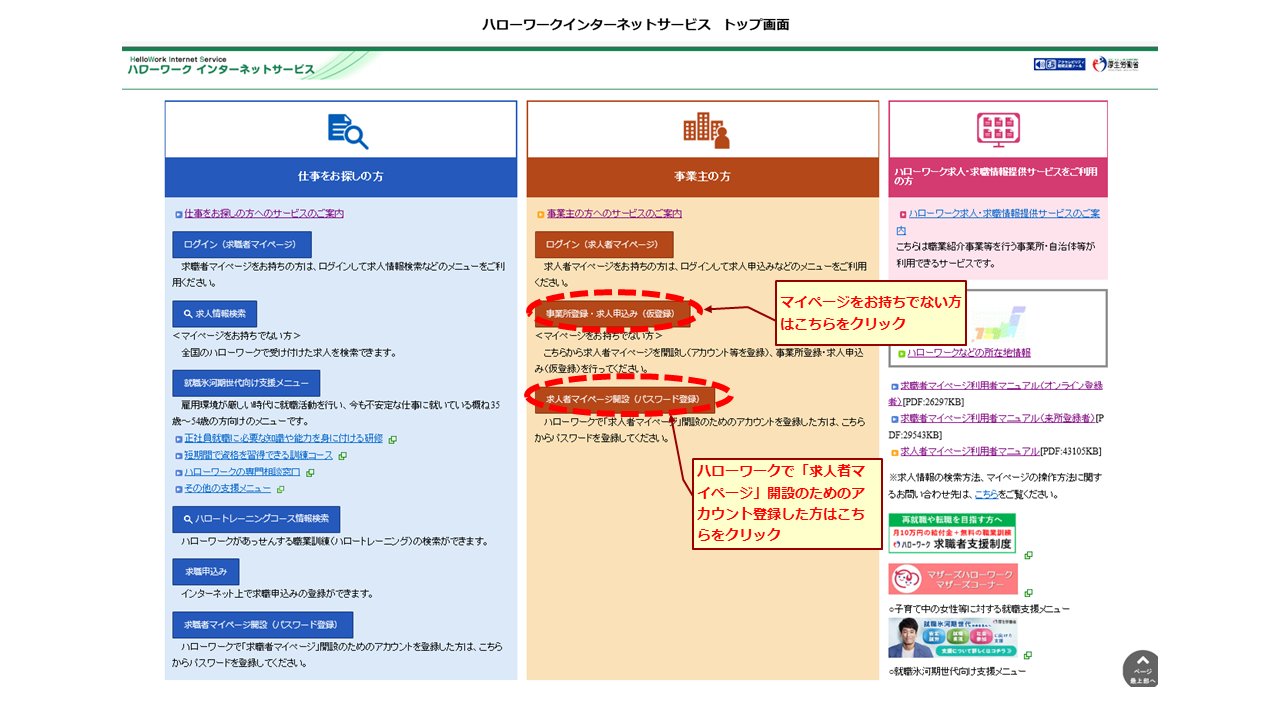Click the HelloWork Internet Service logo

tap(221, 66)
